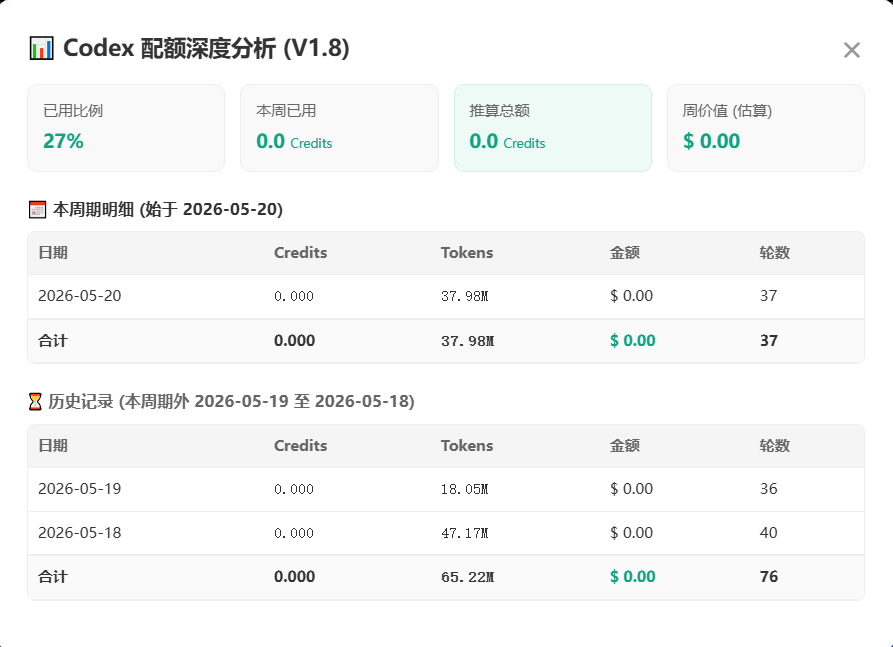This screenshot has width=893, height=647.
Task: Click the 47.17M tokens cell
Action: click(465, 533)
